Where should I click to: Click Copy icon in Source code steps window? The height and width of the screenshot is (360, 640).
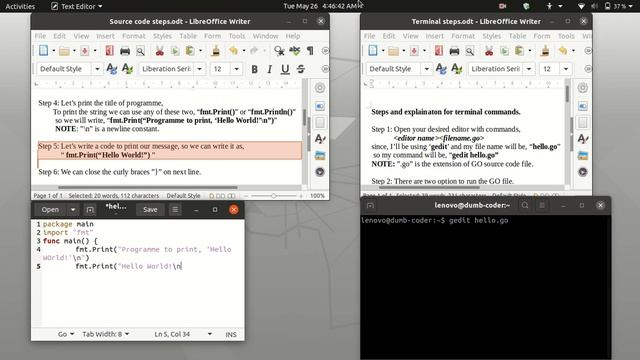(x=175, y=51)
